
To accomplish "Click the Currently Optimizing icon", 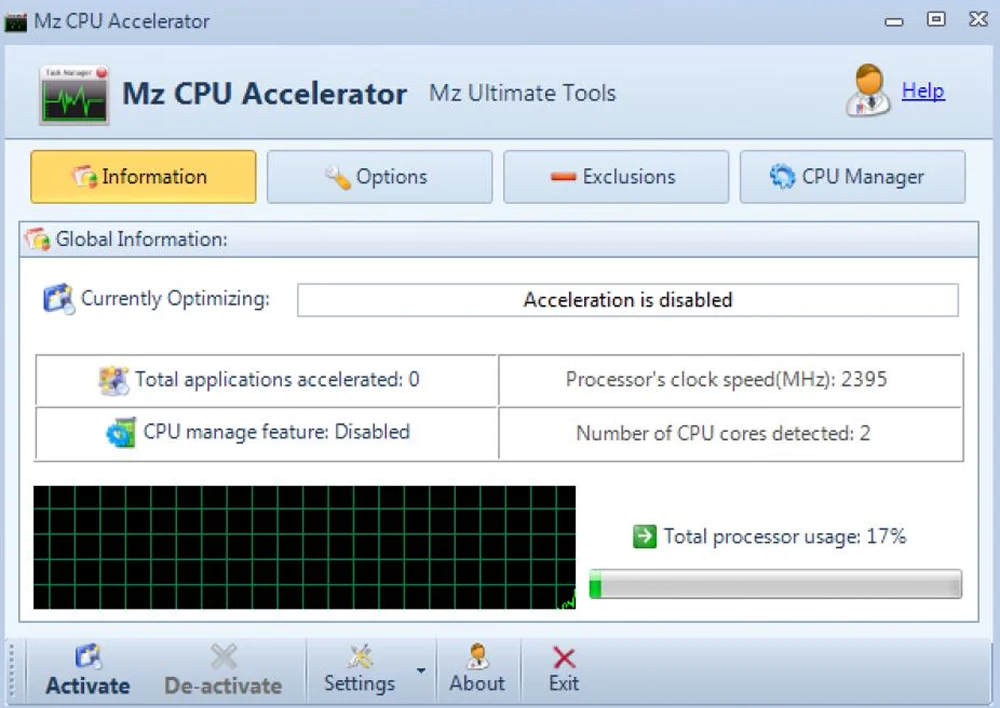I will pyautogui.click(x=59, y=299).
